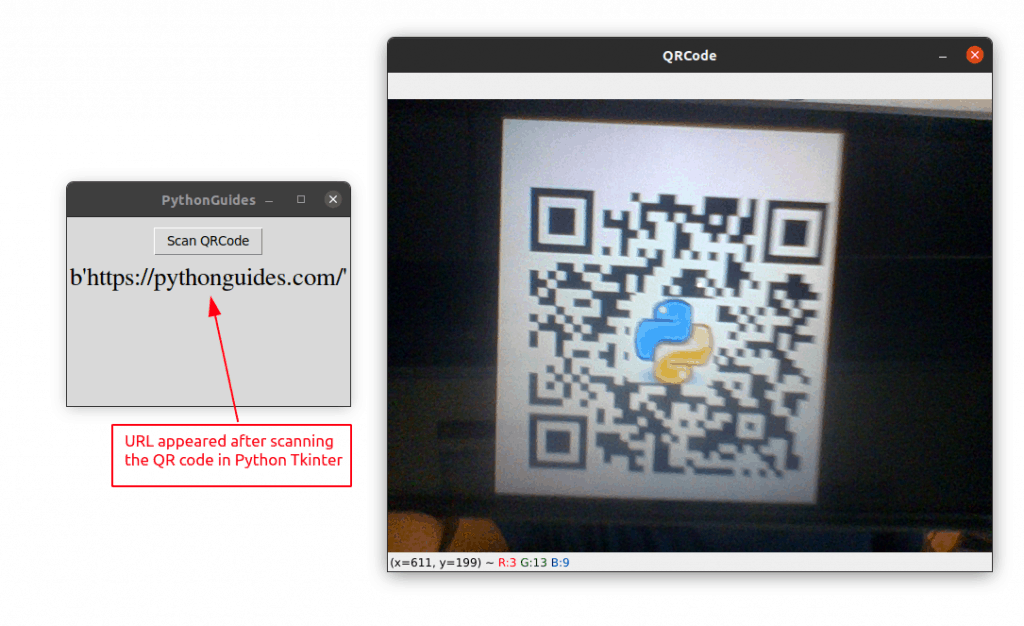Click the QRCode window title bar
The height and width of the screenshot is (626, 1024).
pos(690,55)
